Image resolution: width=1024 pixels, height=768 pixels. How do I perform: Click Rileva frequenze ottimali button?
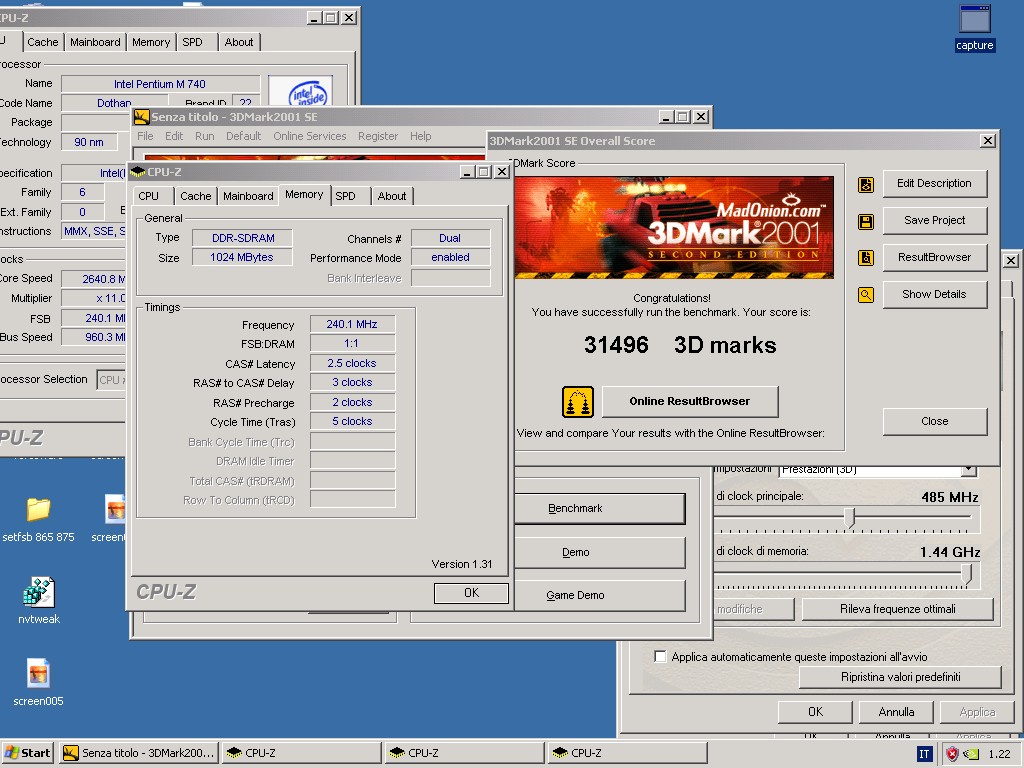[897, 609]
